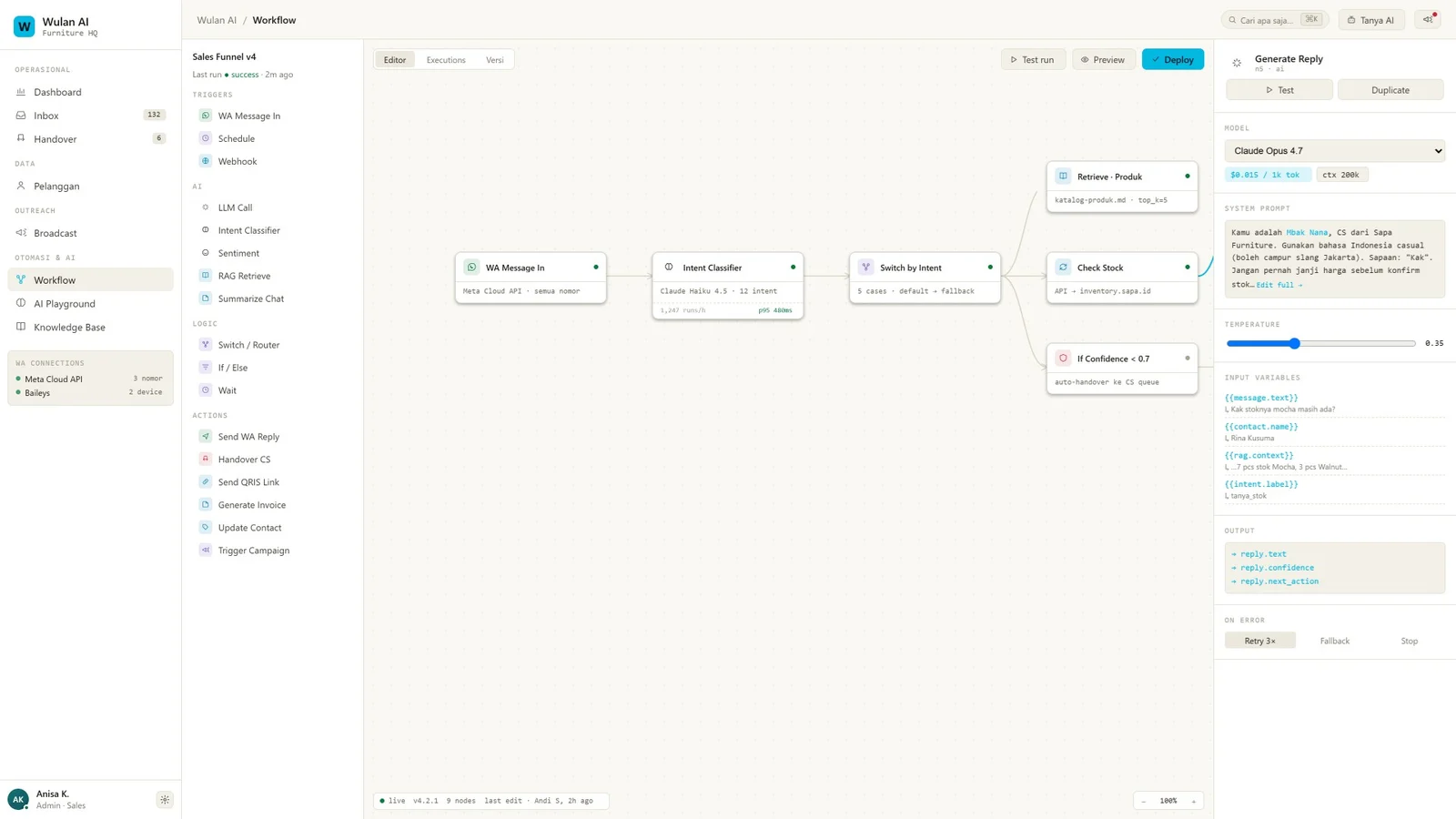The width and height of the screenshot is (1456, 819).
Task: Add an Intent Classifier node
Action: click(247, 230)
